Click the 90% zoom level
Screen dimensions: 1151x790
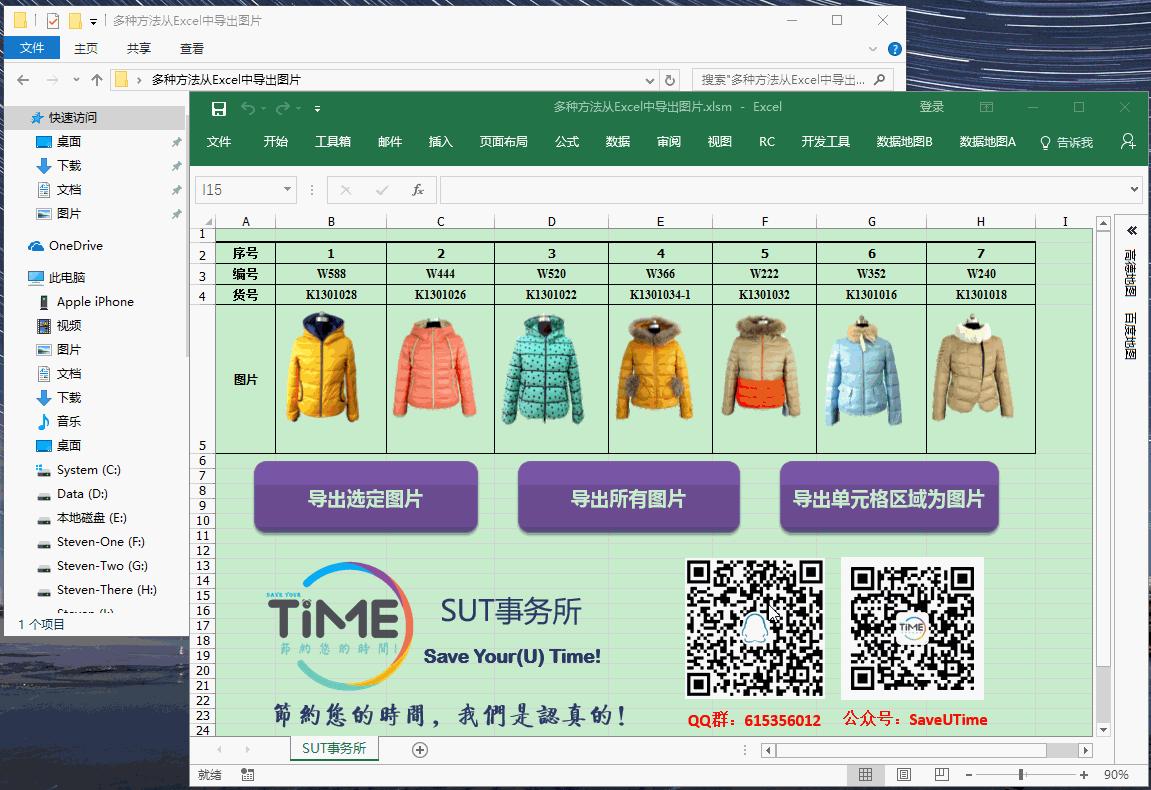(1116, 775)
